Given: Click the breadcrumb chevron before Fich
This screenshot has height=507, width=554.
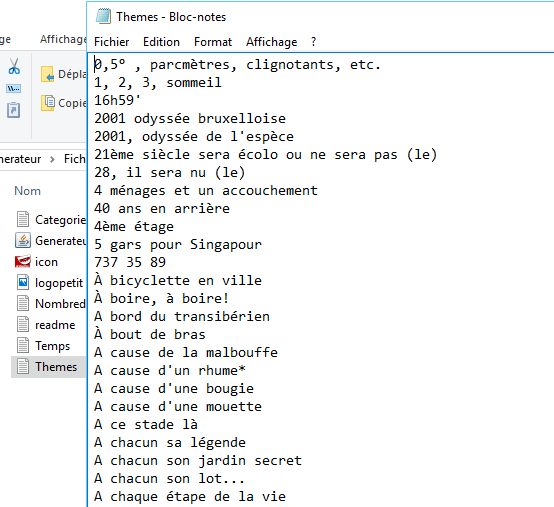Looking at the screenshot, I should (x=52, y=159).
